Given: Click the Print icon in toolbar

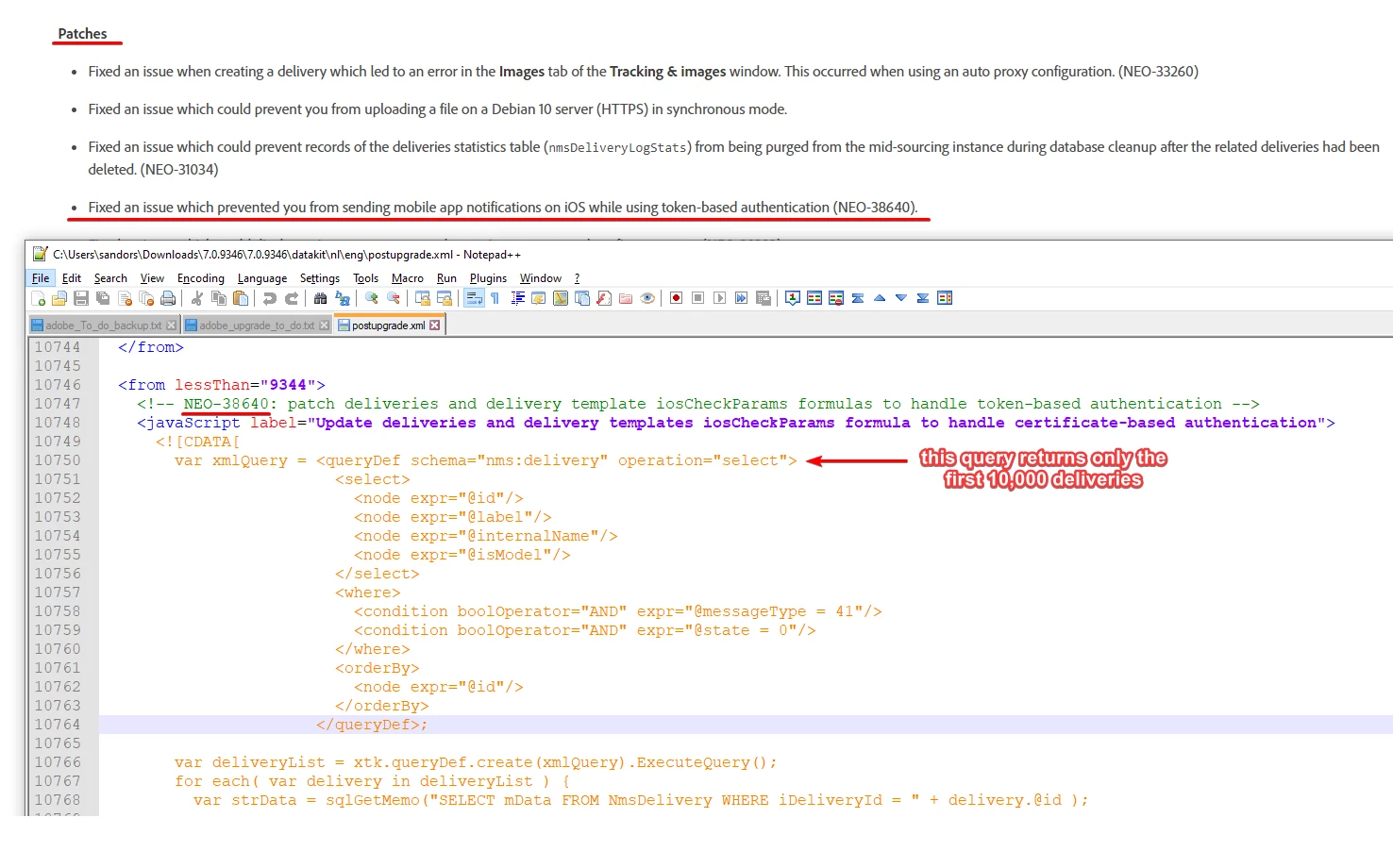Looking at the screenshot, I should point(168,298).
